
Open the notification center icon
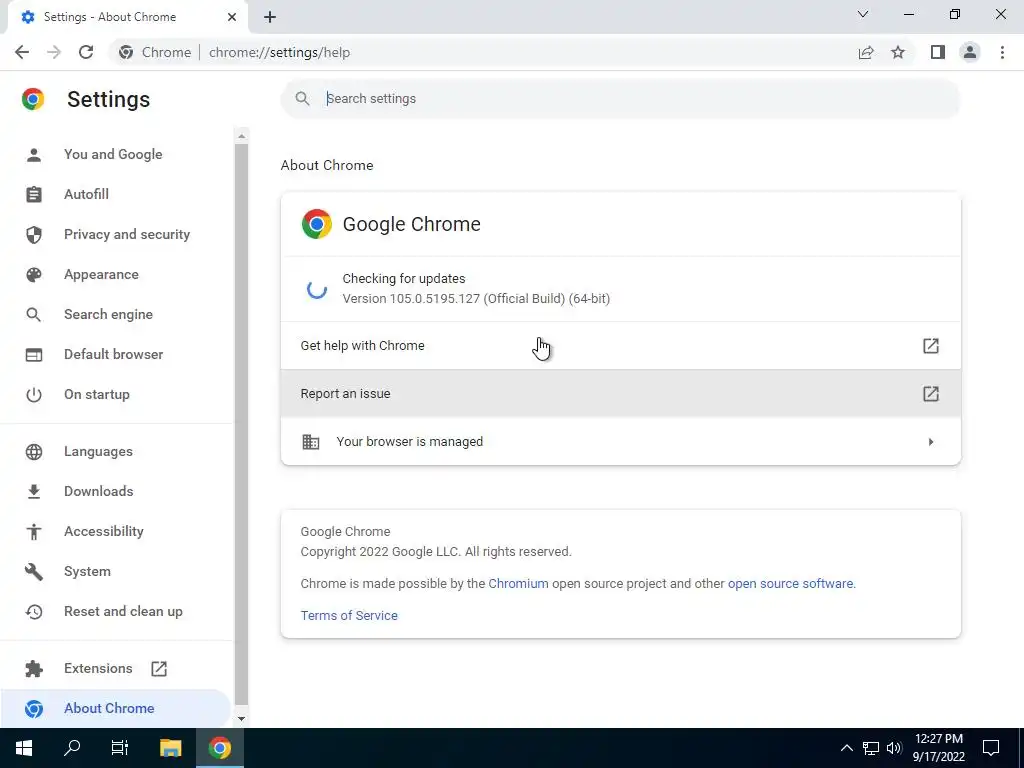click(x=991, y=748)
